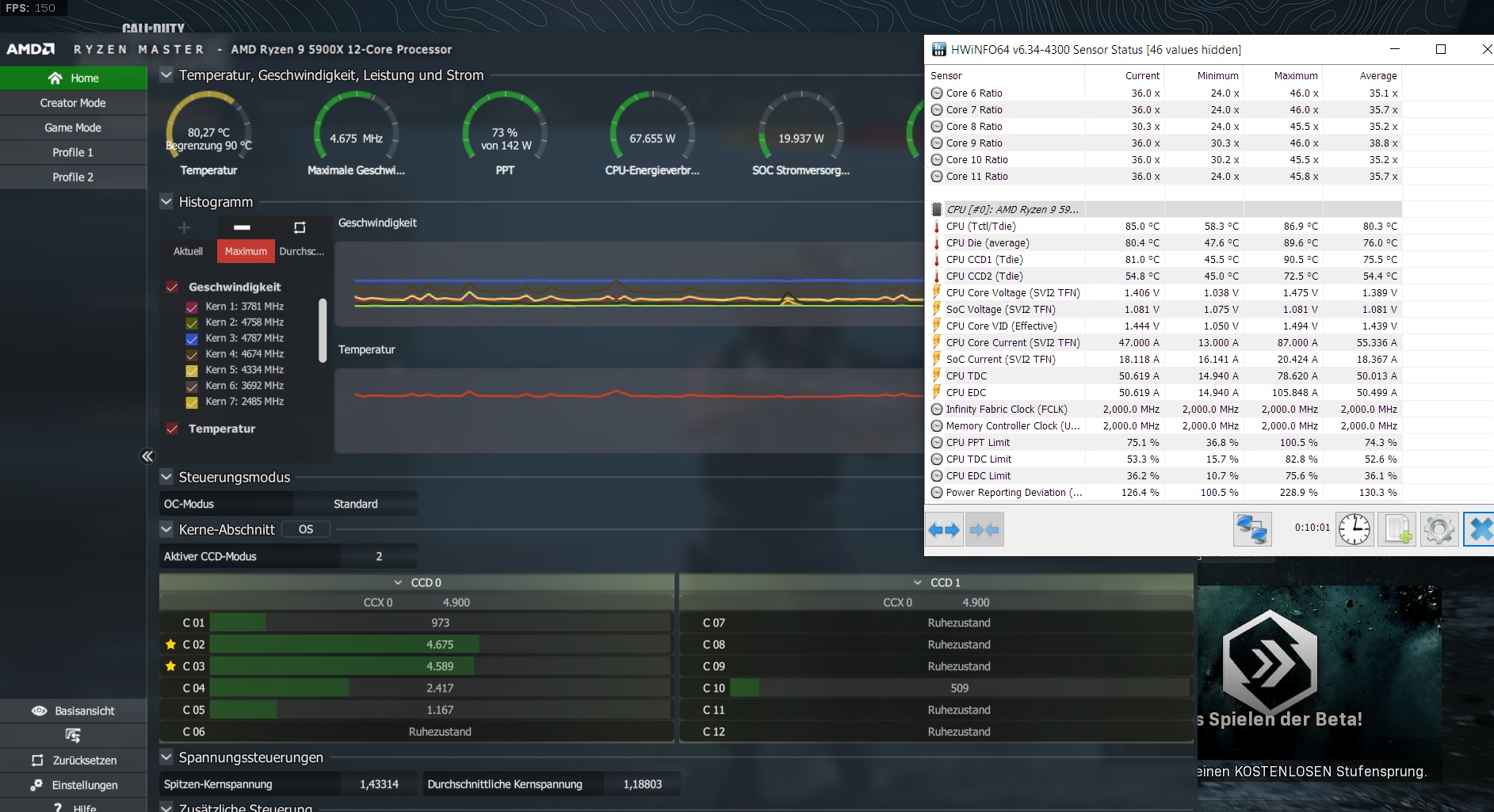The width and height of the screenshot is (1494, 812).
Task: Click the thermometer icon beside CPU (Tctl/Tdie)
Action: coord(937,226)
